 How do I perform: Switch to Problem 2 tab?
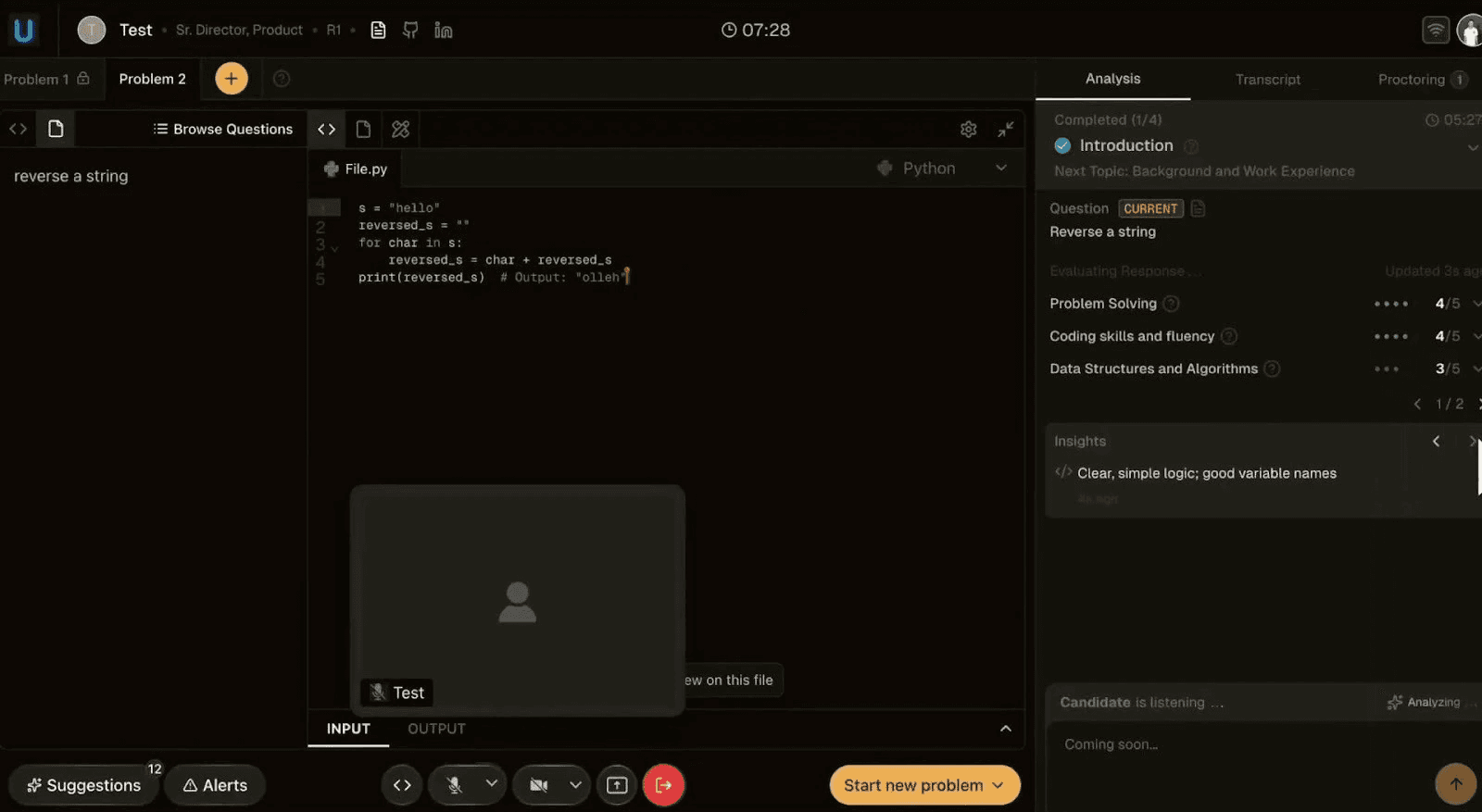pyautogui.click(x=153, y=79)
